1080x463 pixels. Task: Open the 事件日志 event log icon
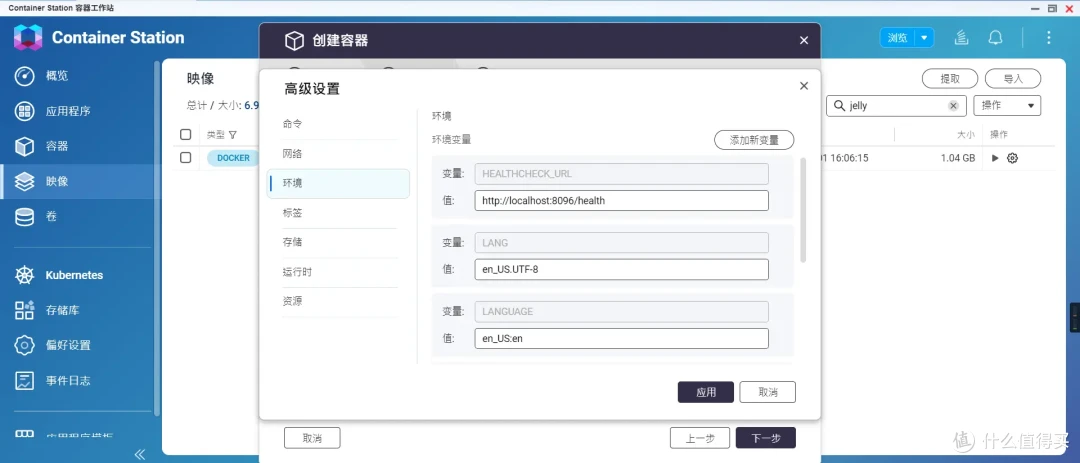[25, 380]
